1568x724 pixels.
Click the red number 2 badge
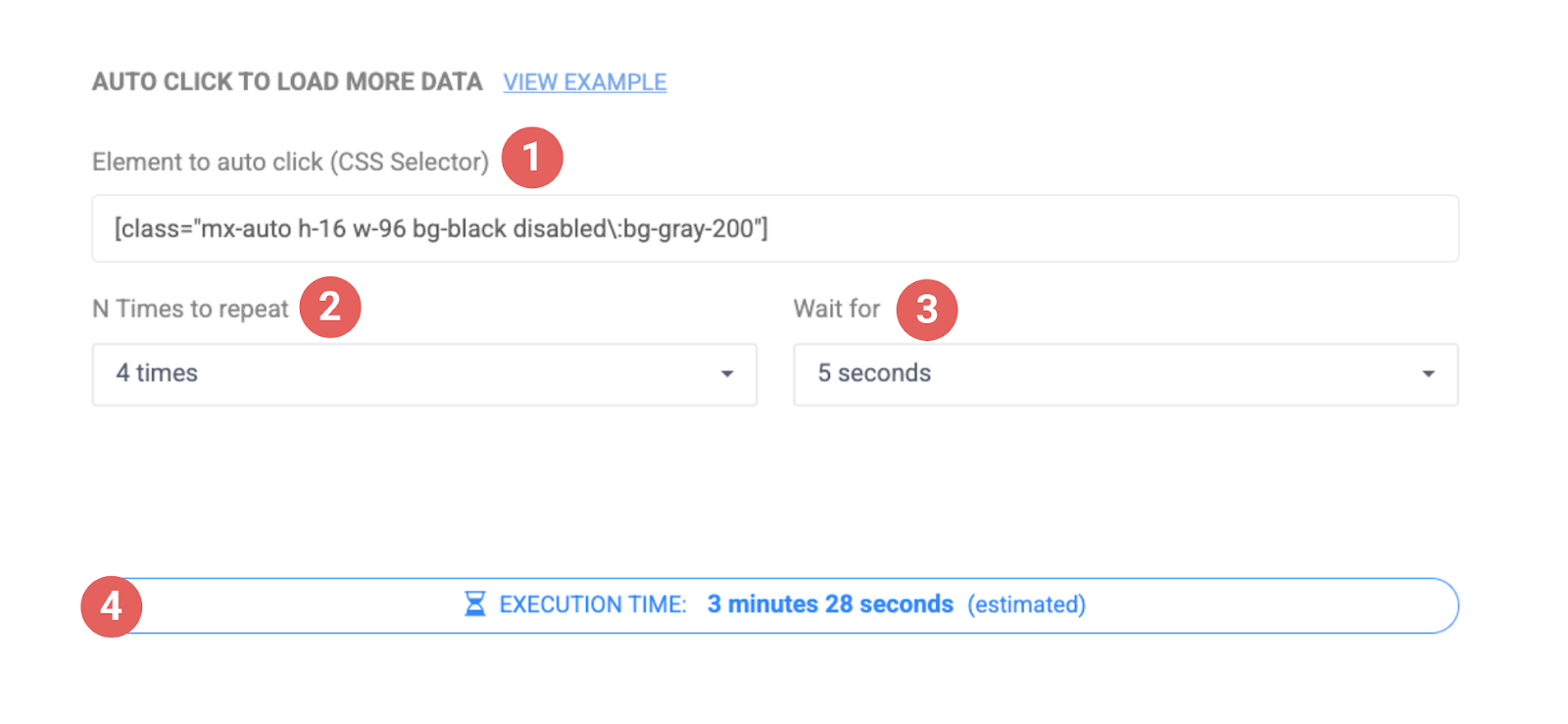tap(330, 308)
